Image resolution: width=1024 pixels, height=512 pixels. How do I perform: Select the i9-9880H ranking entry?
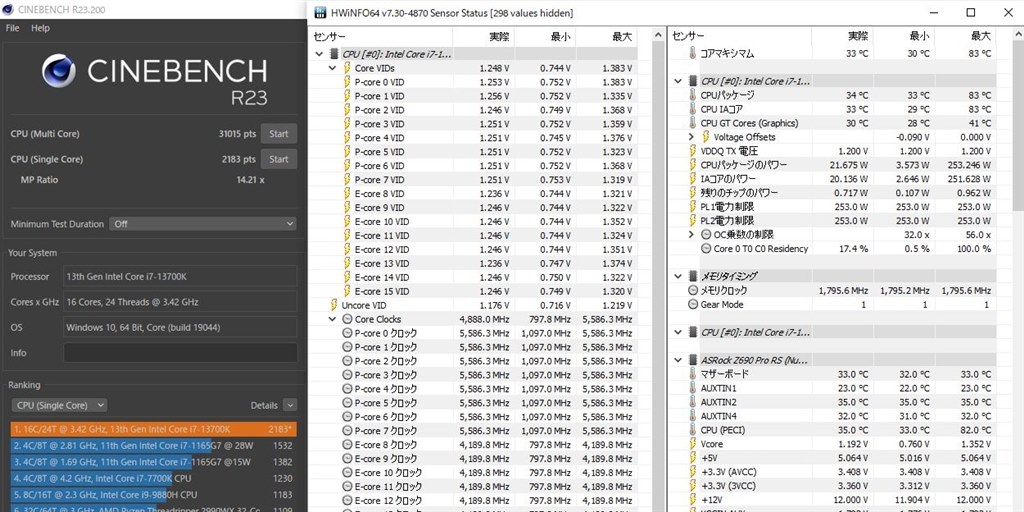pyautogui.click(x=153, y=494)
